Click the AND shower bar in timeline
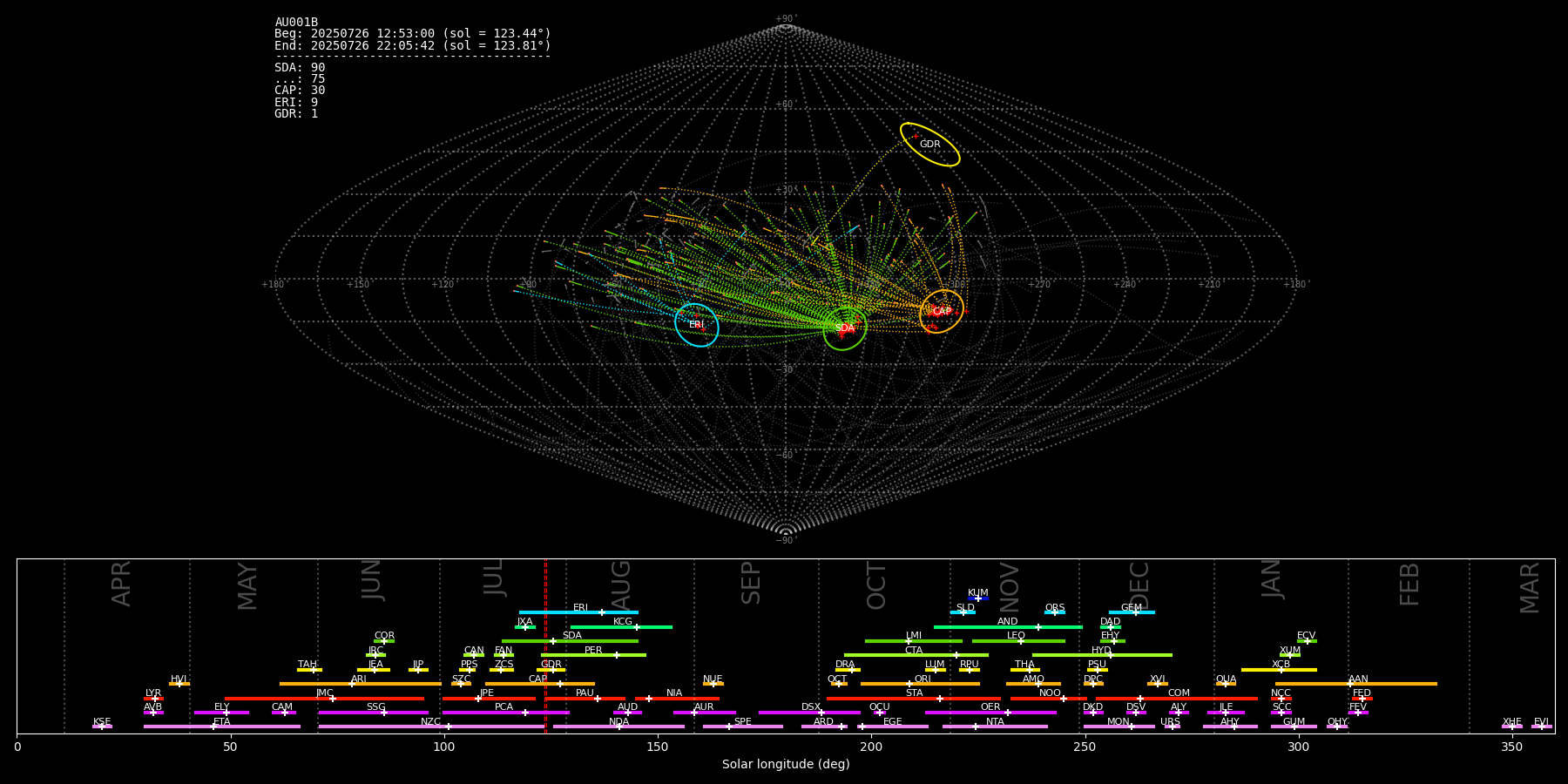1568x784 pixels. click(x=1008, y=627)
